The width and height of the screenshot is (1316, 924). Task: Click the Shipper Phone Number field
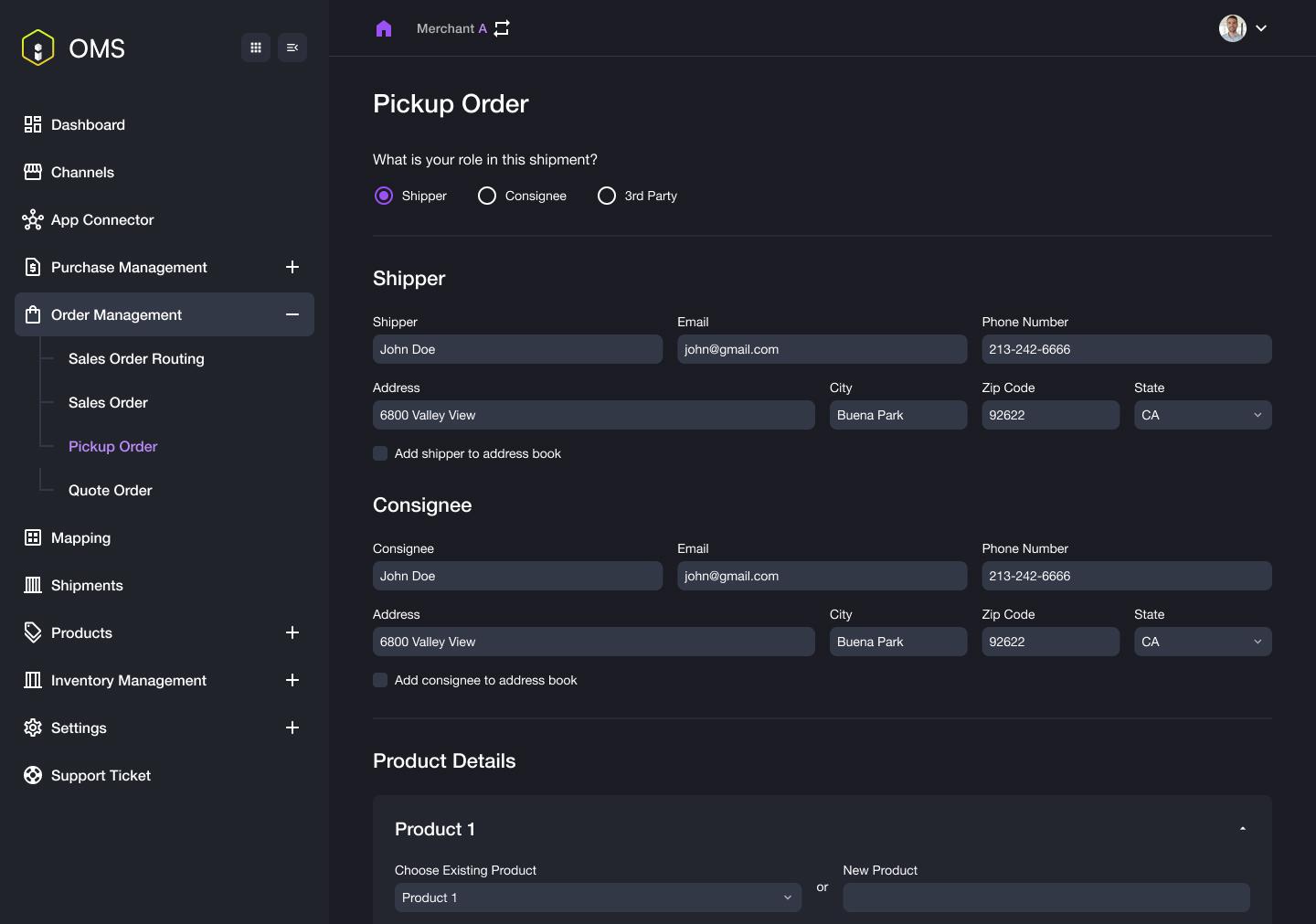coord(1127,349)
